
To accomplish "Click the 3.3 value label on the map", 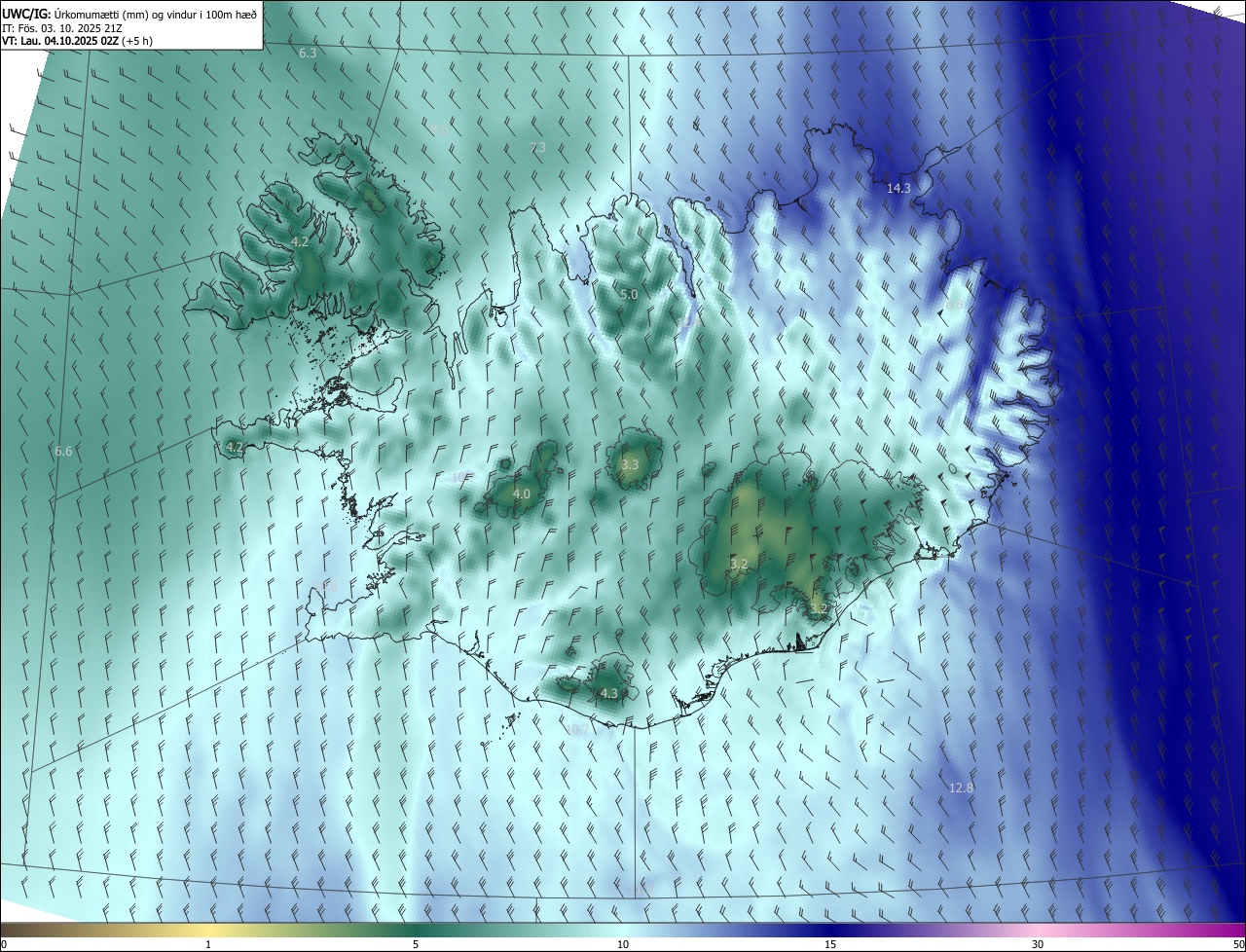I will click(x=630, y=464).
